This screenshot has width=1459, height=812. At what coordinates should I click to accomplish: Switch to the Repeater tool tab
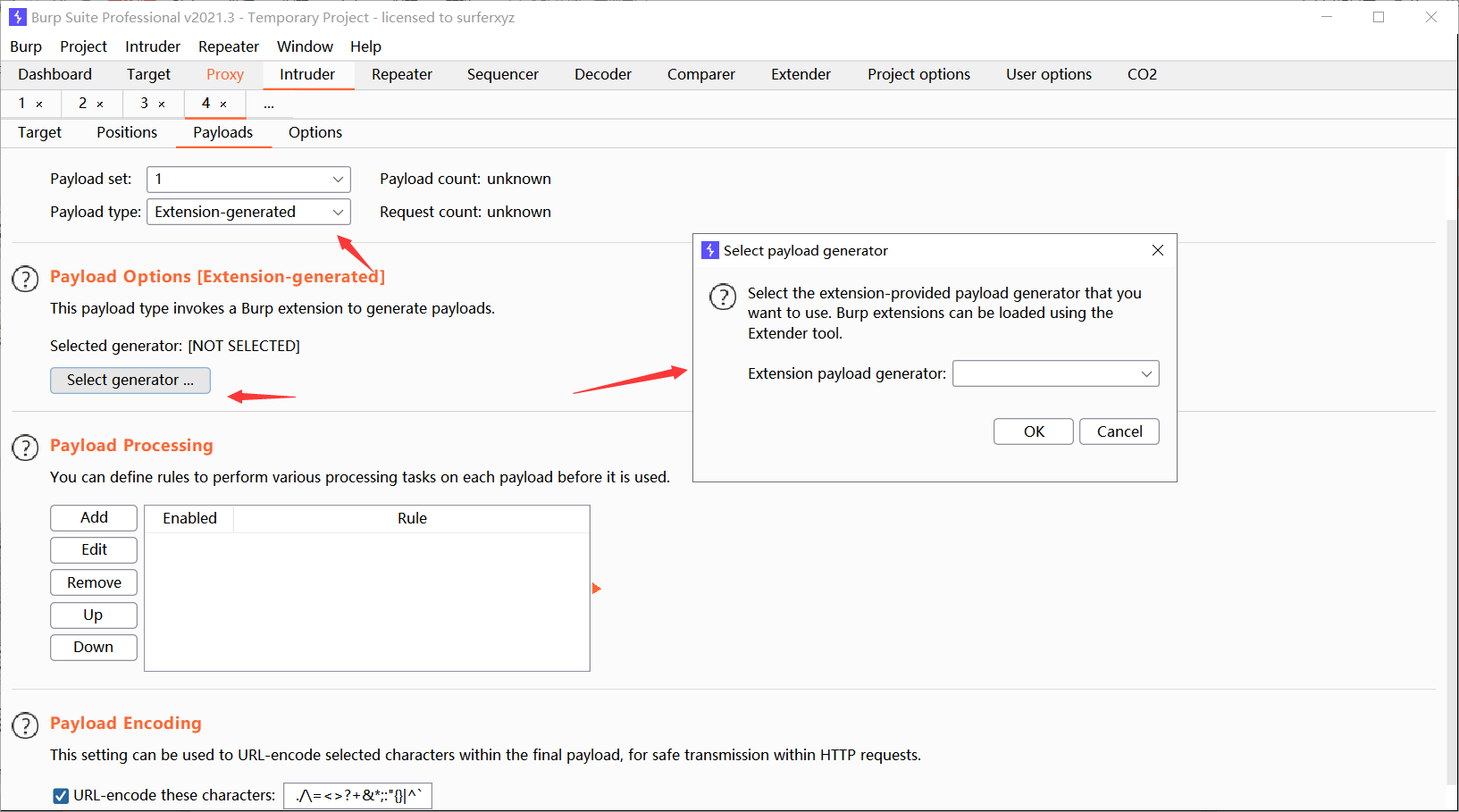[402, 74]
